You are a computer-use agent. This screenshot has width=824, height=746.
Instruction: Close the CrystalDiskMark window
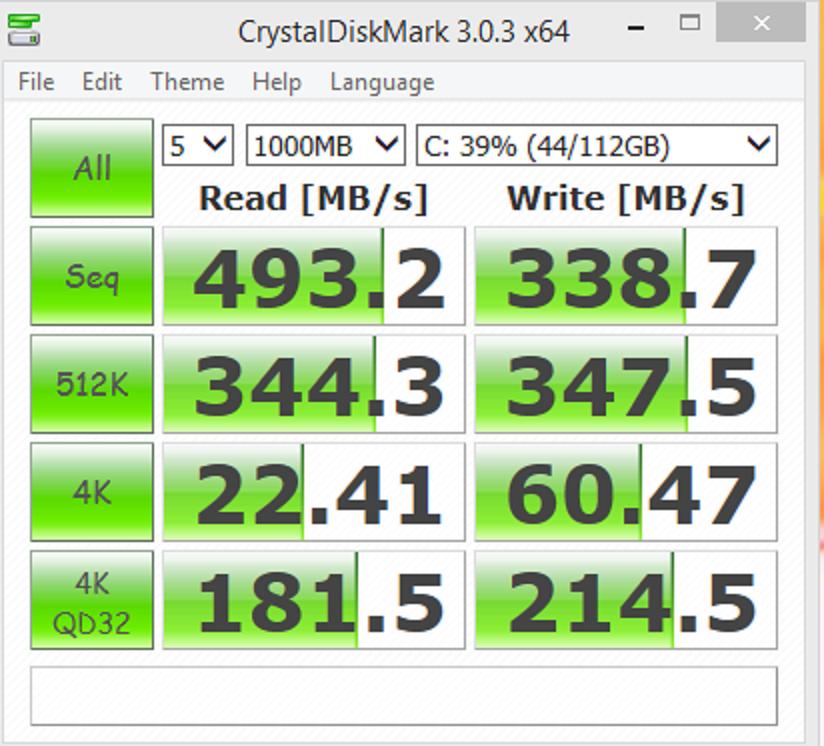pyautogui.click(x=761, y=23)
